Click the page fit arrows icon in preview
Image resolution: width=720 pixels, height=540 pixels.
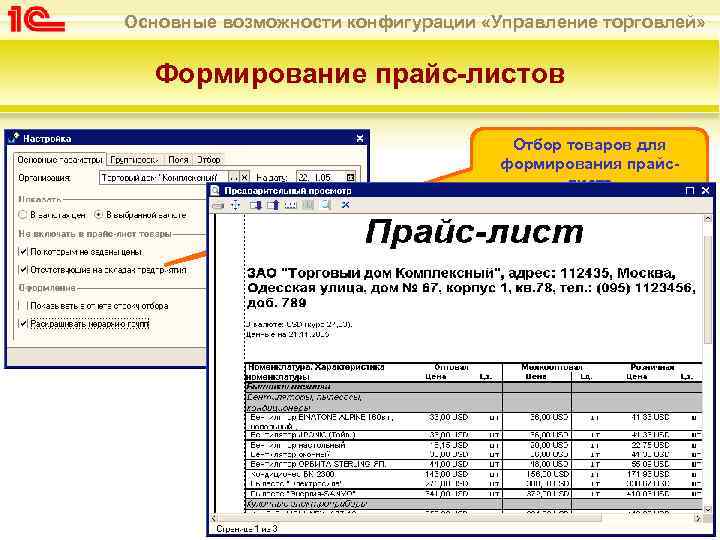(236, 205)
